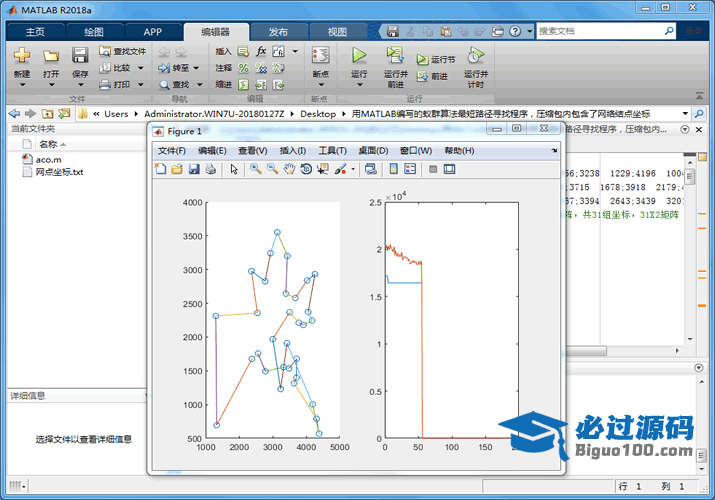Screen dimensions: 715x500
Task: Click the Breakpoints (断点) icon
Action: (x=321, y=55)
